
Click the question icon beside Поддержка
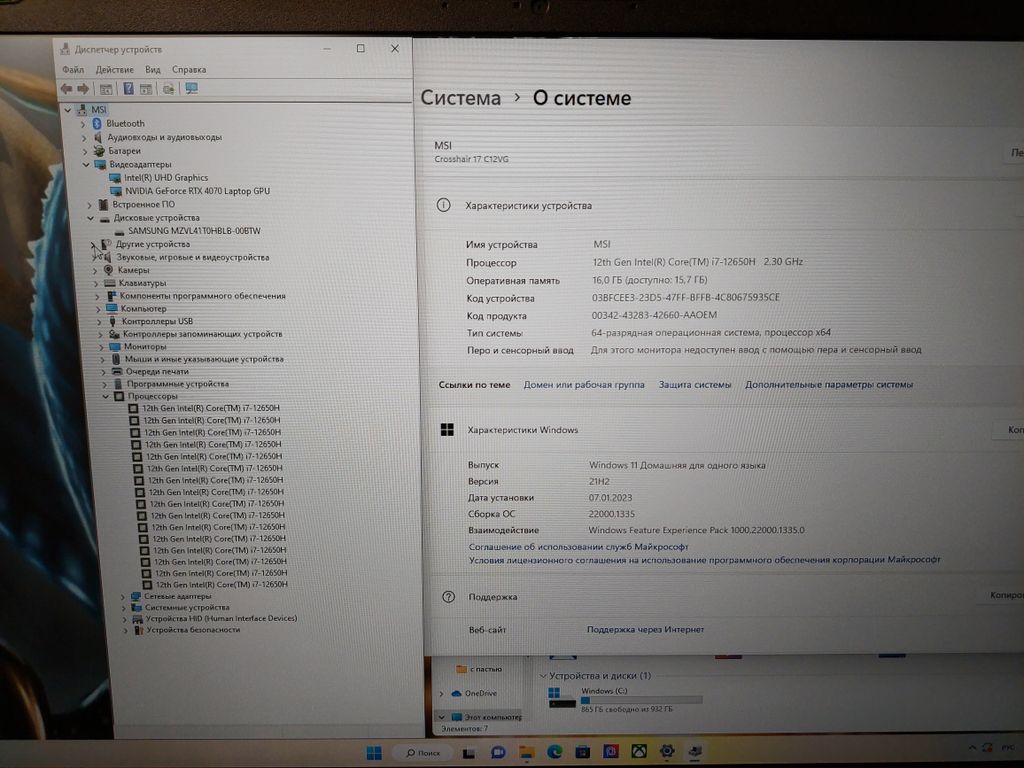click(449, 597)
